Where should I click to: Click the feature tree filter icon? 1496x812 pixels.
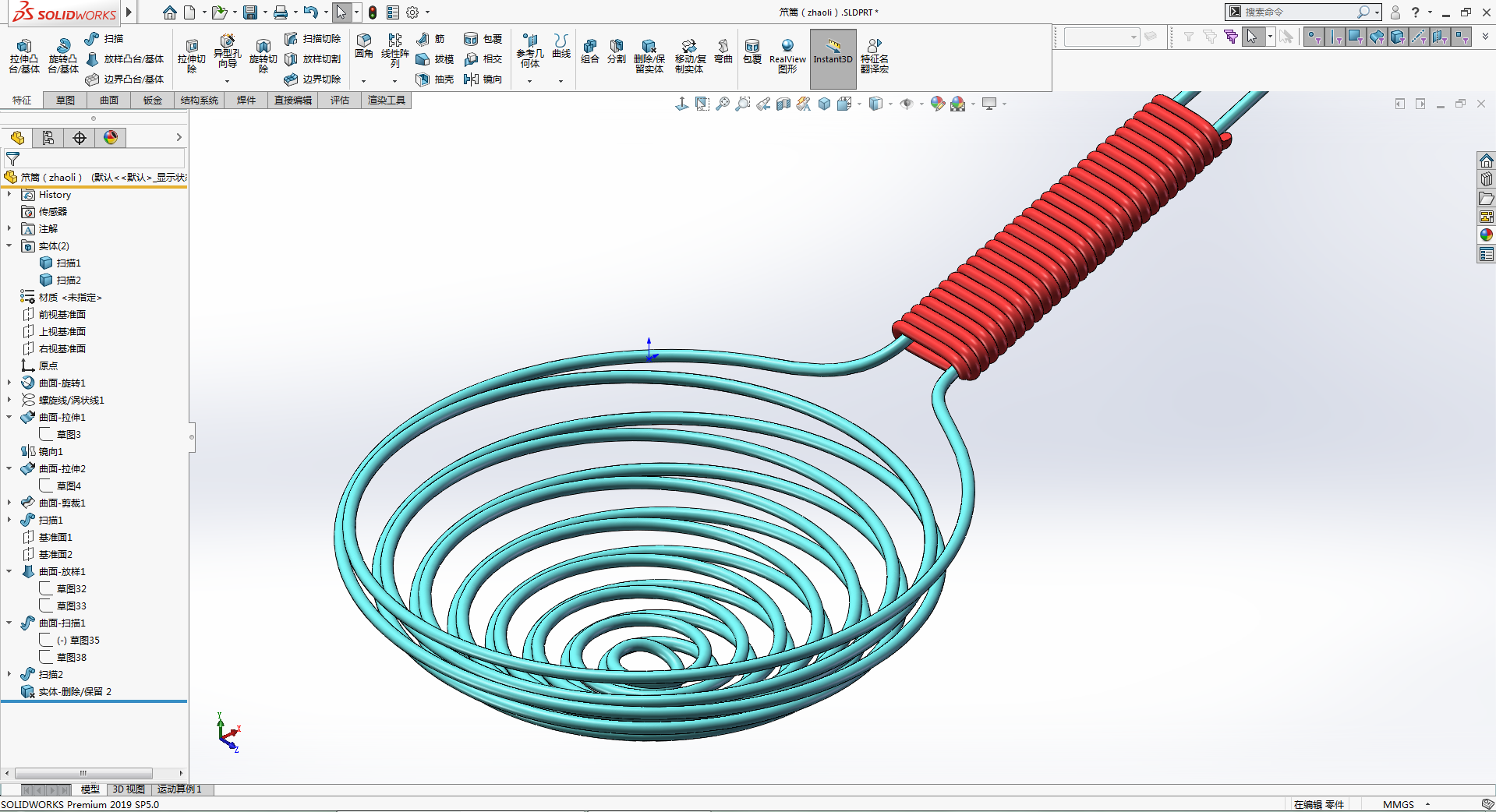pyautogui.click(x=12, y=159)
